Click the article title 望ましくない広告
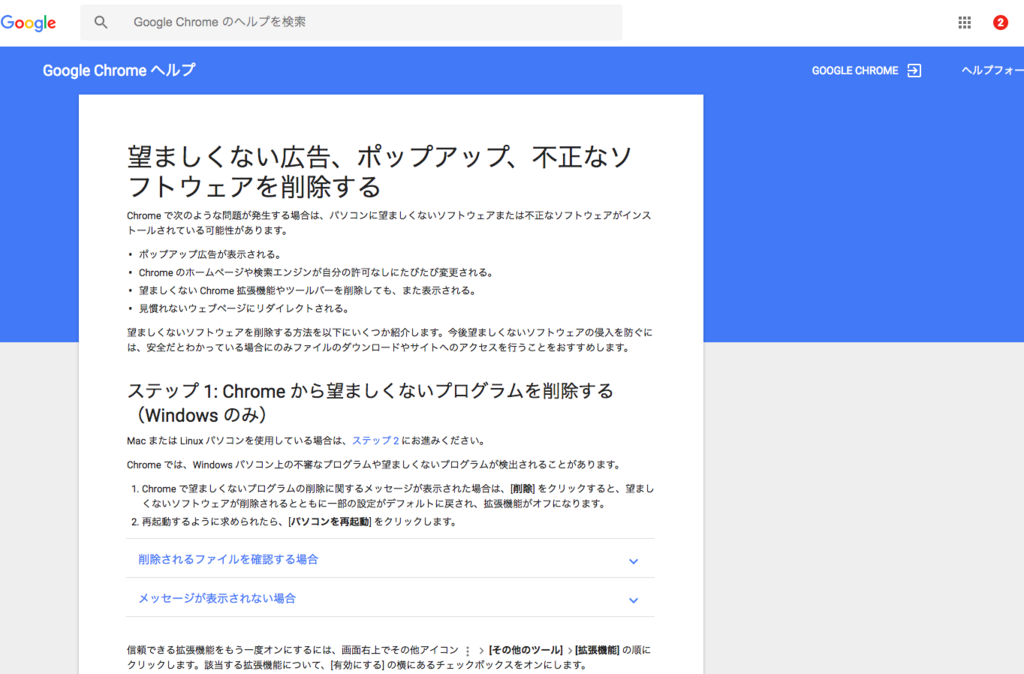The height and width of the screenshot is (674, 1024). click(x=379, y=171)
